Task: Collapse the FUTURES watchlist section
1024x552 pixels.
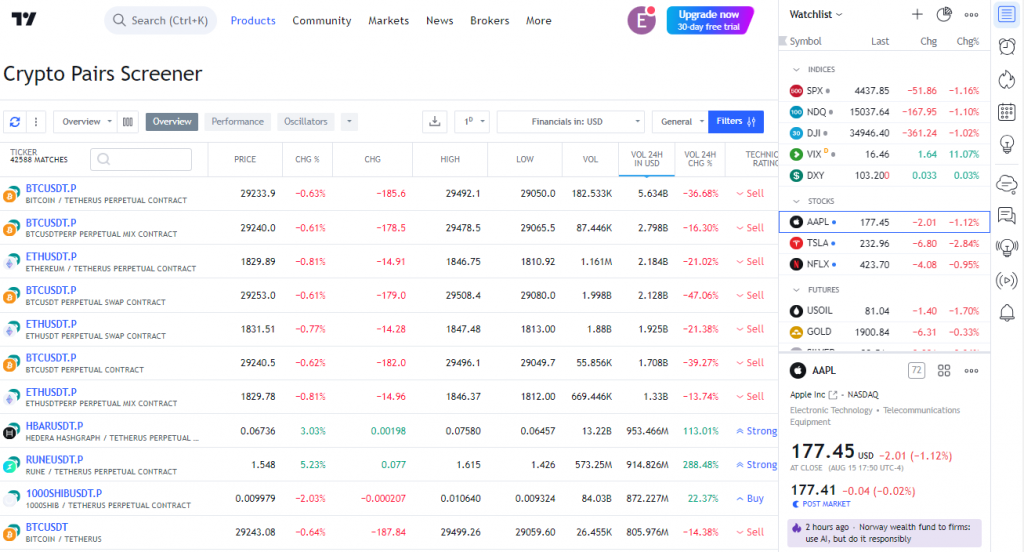Action: [795, 289]
